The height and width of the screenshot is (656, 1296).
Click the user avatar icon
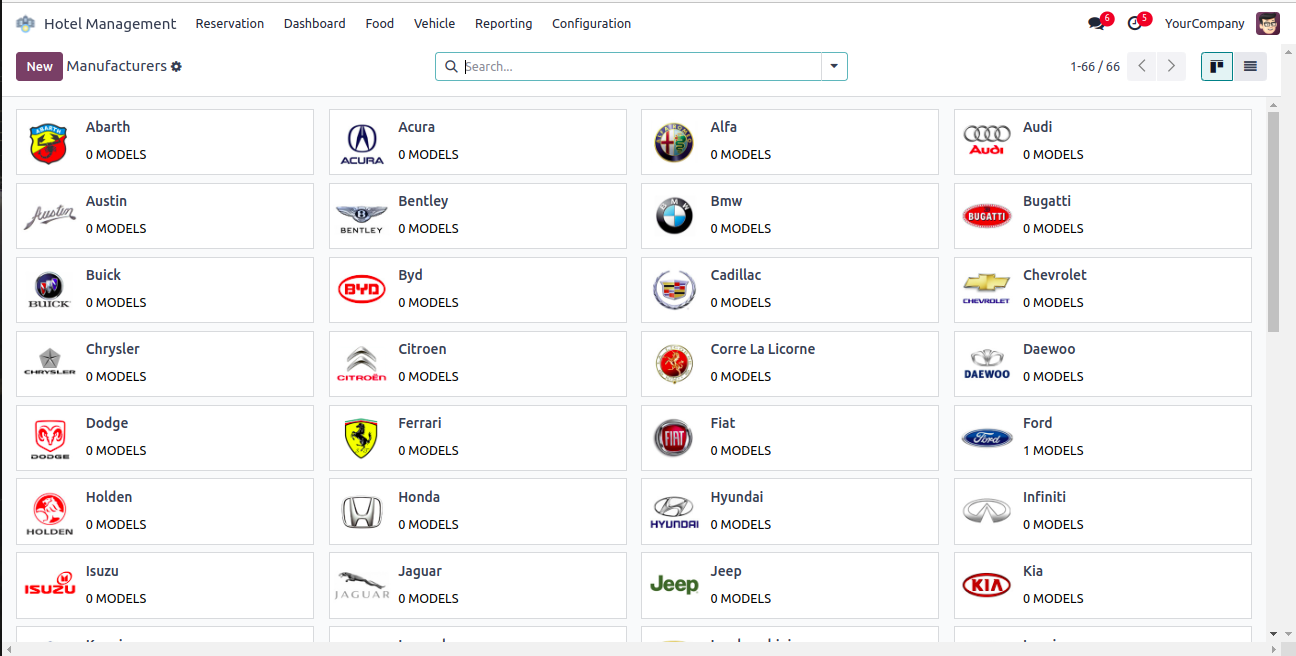(x=1268, y=23)
